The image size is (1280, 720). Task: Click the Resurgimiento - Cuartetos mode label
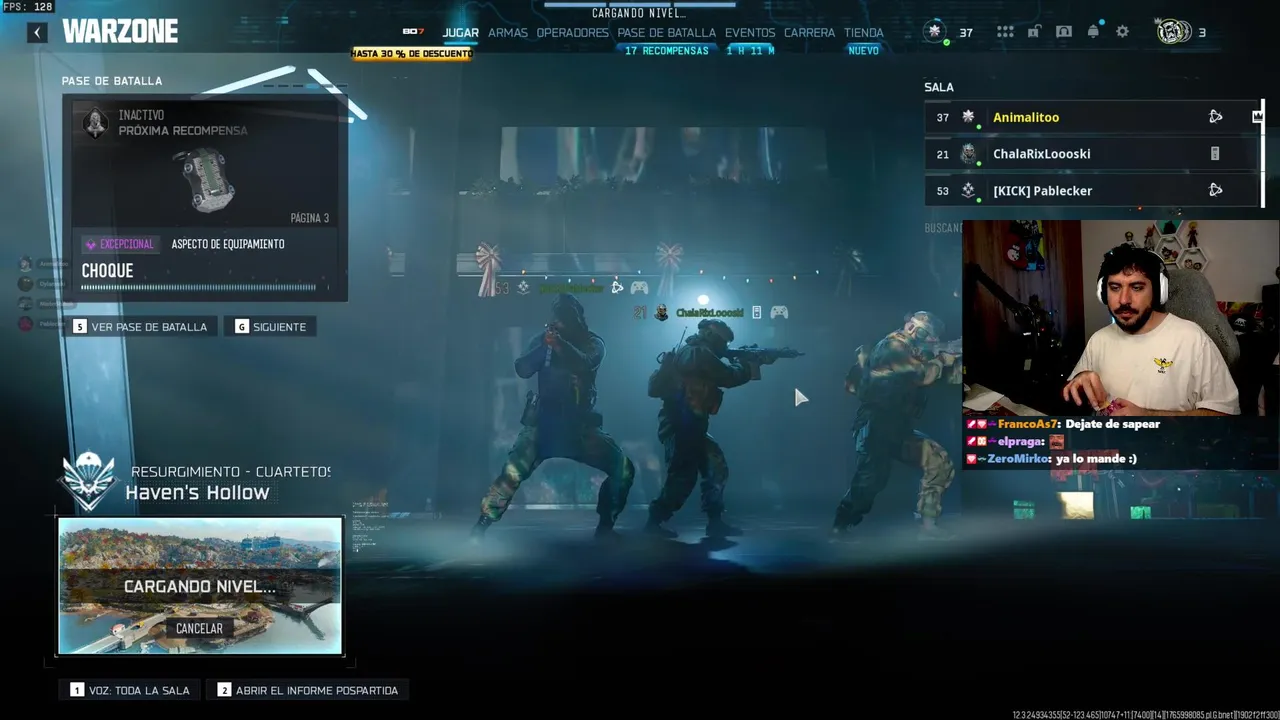pos(230,471)
